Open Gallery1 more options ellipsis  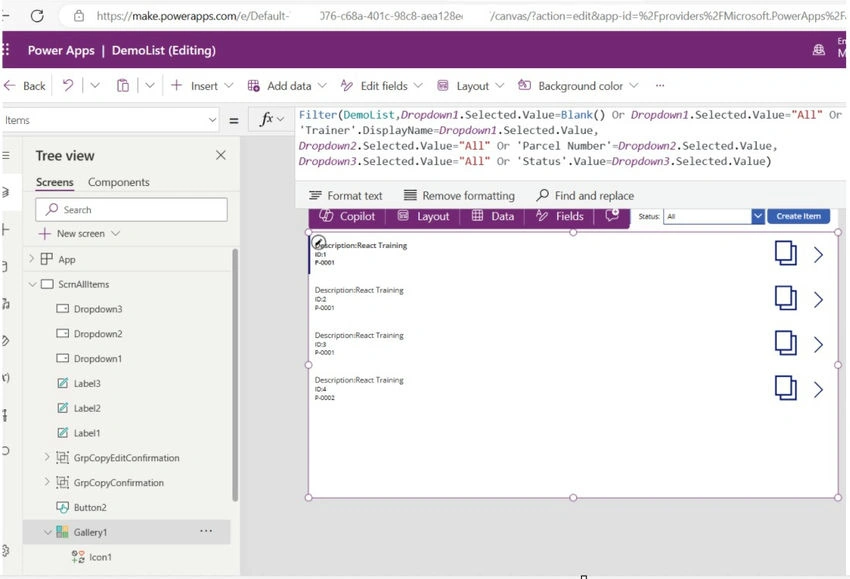[x=206, y=531]
